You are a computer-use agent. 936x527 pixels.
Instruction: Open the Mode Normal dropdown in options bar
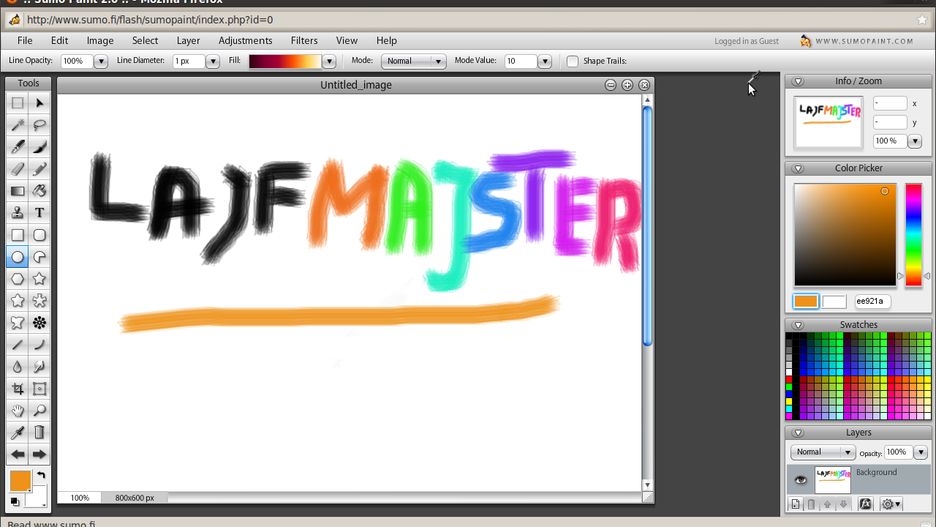pos(414,61)
